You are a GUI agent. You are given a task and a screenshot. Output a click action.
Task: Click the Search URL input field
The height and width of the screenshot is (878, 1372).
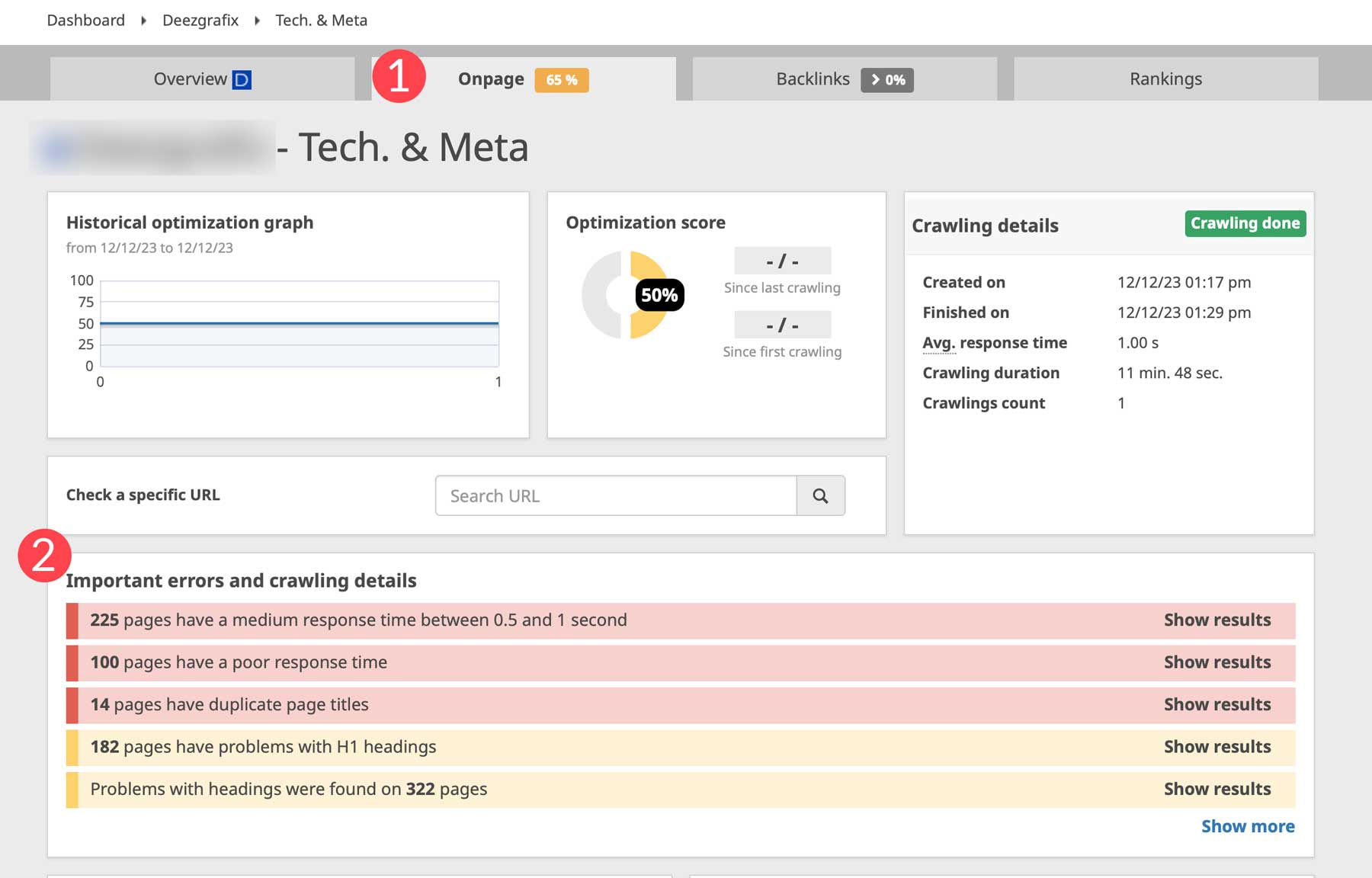click(616, 495)
